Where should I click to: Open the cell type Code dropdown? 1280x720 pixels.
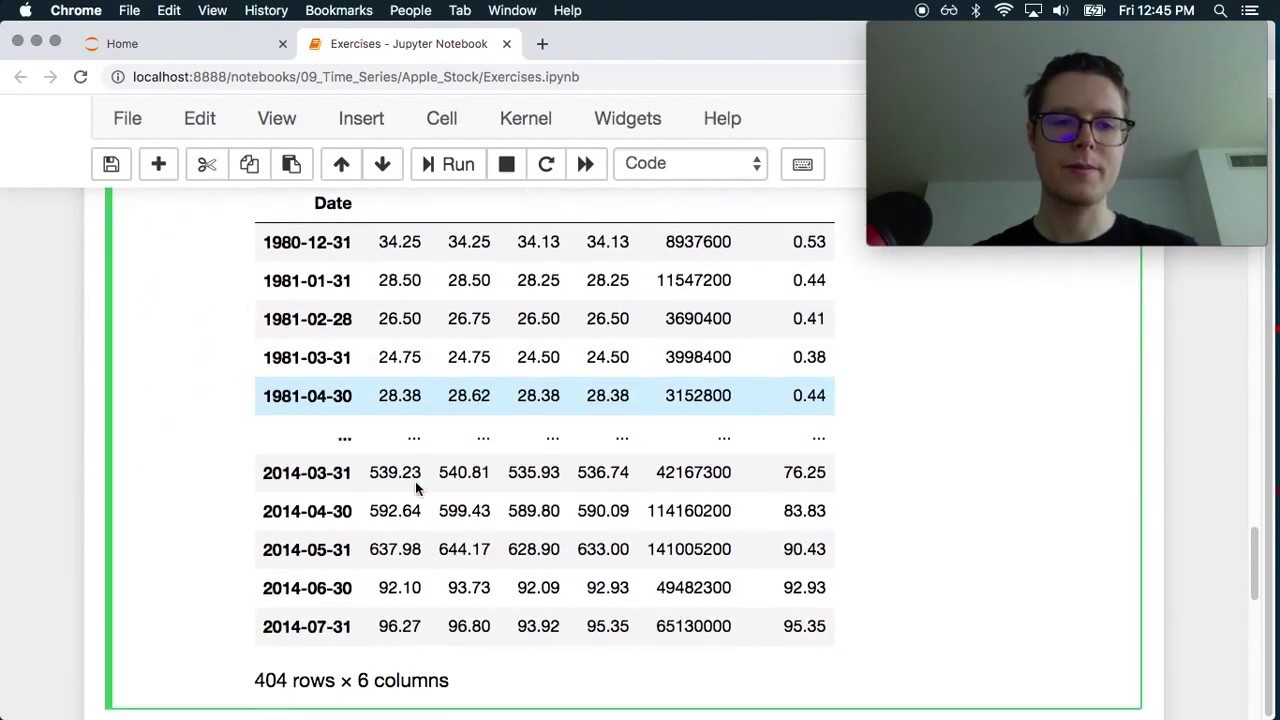pyautogui.click(x=690, y=164)
